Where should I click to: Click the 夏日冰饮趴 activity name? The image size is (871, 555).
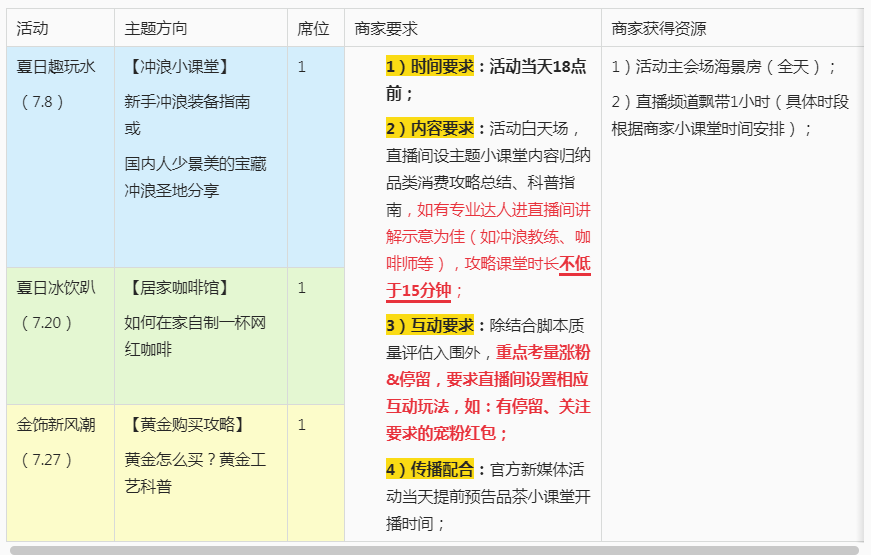[56, 288]
